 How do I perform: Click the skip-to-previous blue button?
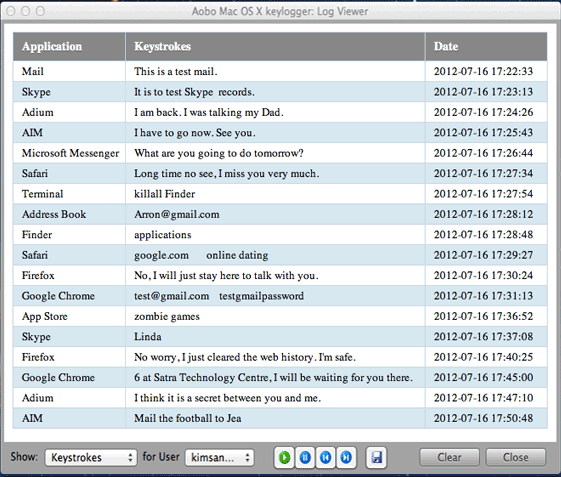click(325, 457)
